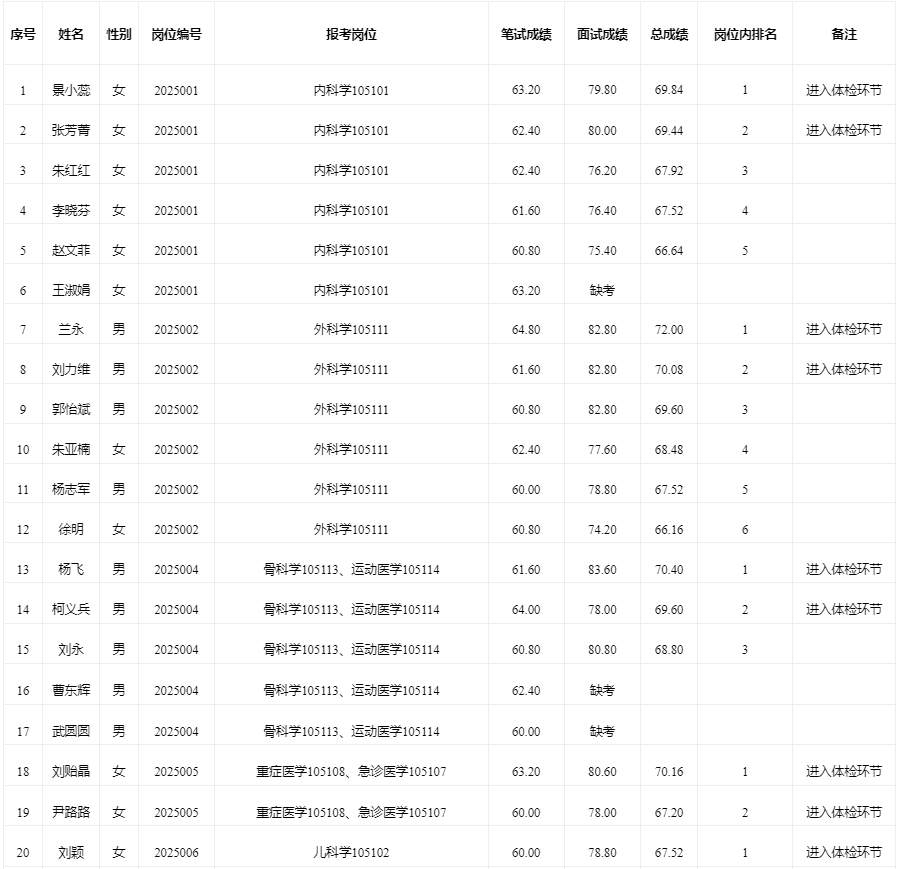Select the name 柯义兵

71,609
